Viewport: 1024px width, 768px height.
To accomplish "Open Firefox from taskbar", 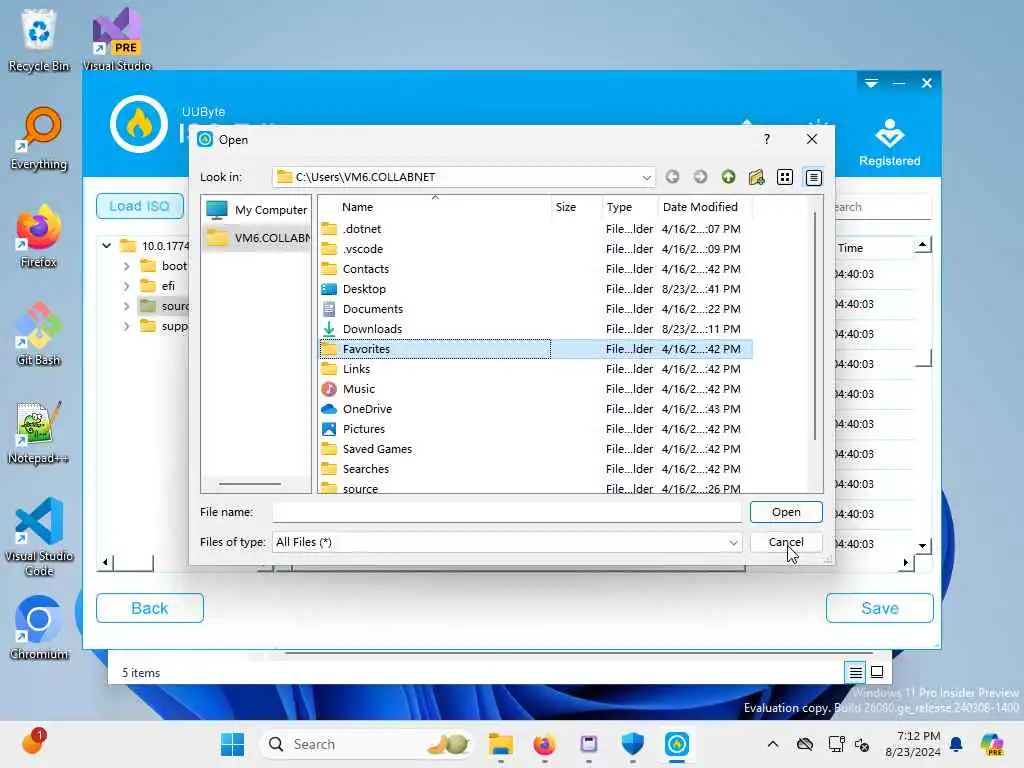I will point(545,744).
